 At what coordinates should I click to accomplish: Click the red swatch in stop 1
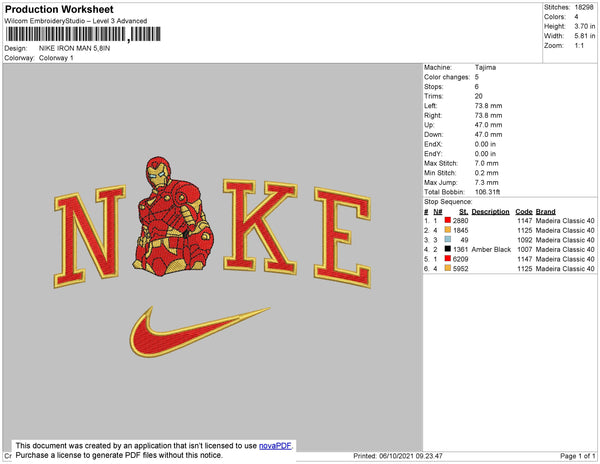(x=447, y=220)
